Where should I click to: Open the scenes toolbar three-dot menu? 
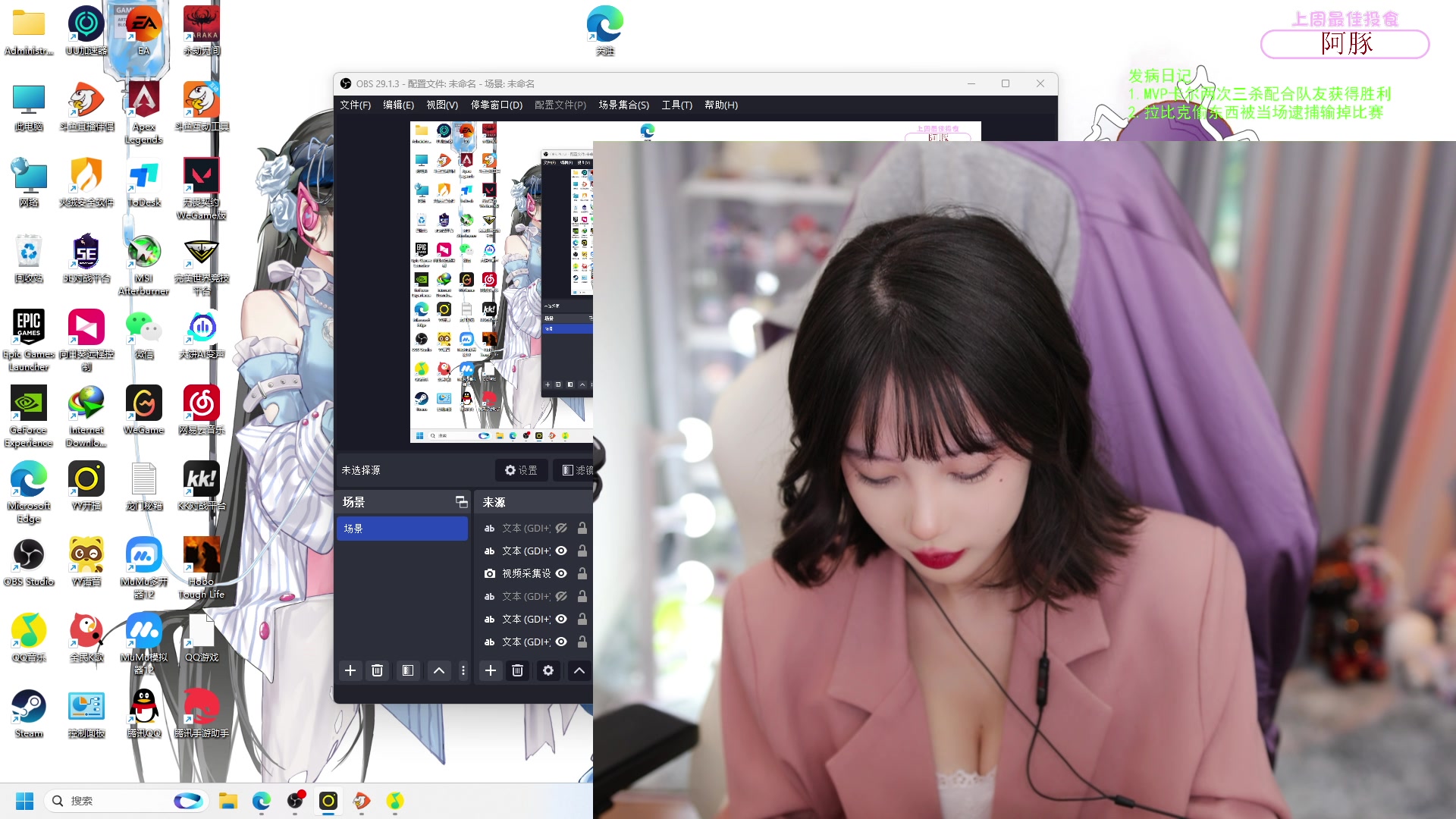[x=463, y=670]
